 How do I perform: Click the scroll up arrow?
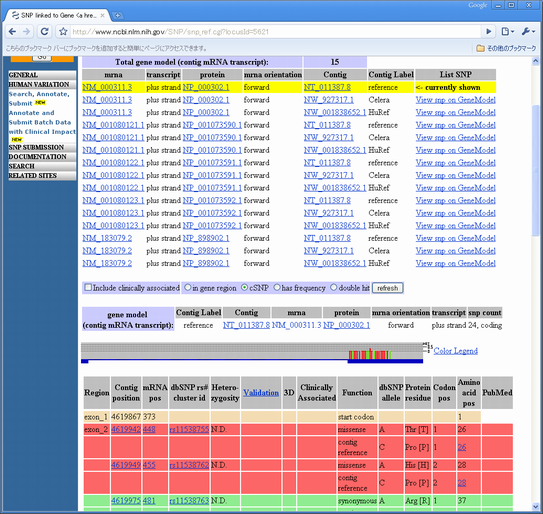535,61
